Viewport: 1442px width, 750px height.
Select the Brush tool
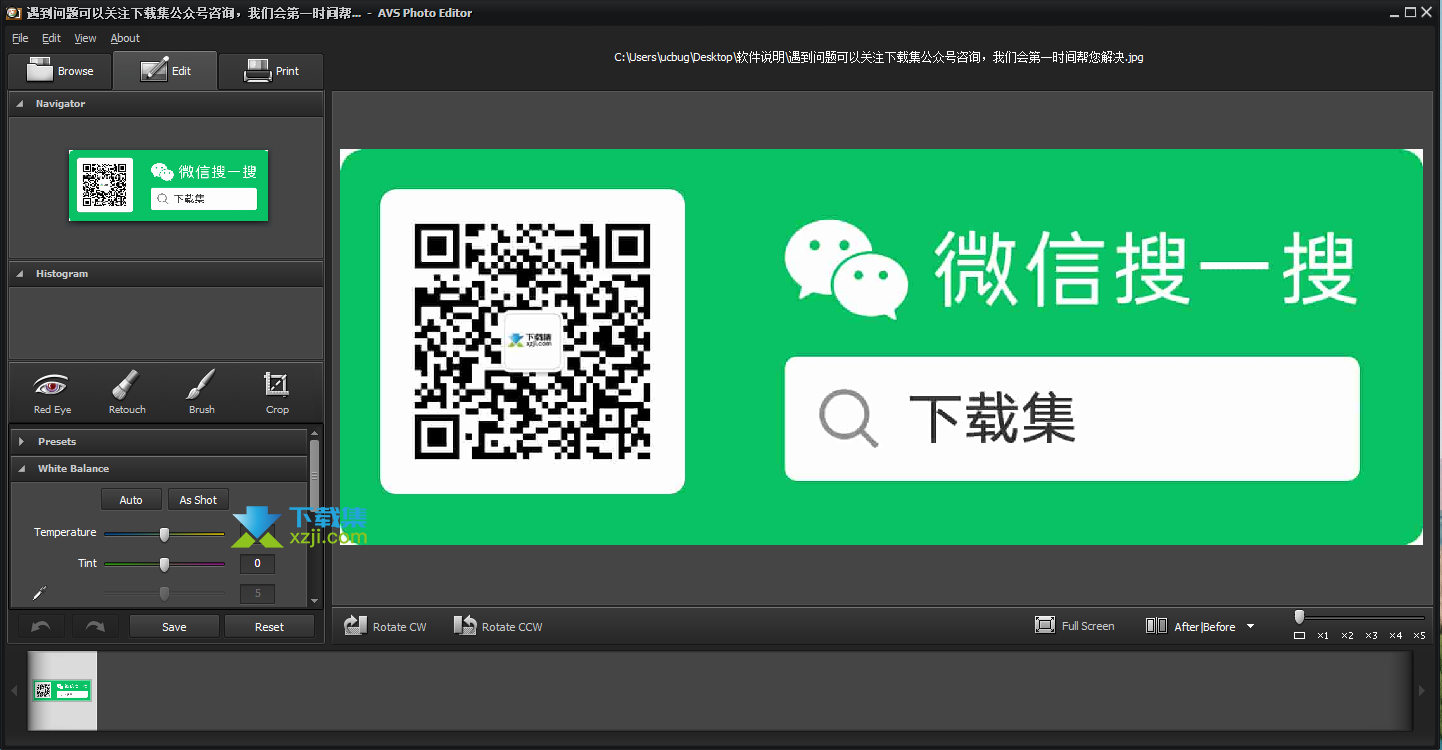click(202, 393)
